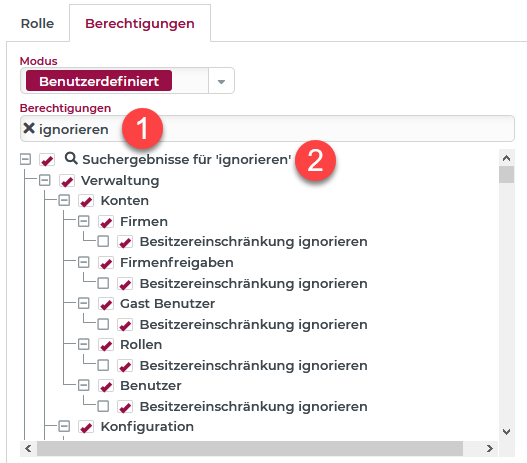Uncheck the Gast Benutzer checkbox

click(106, 304)
